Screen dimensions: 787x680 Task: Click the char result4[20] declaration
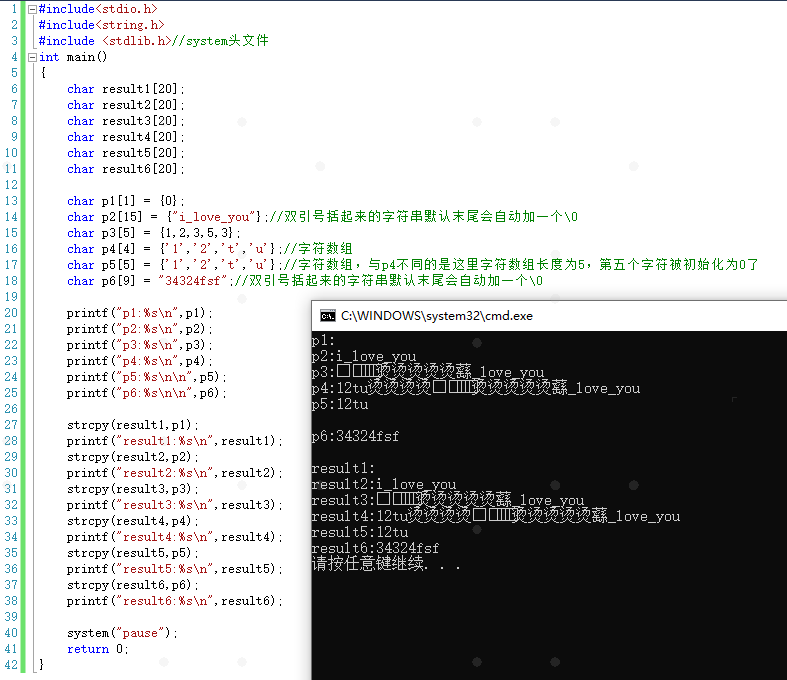click(x=126, y=138)
